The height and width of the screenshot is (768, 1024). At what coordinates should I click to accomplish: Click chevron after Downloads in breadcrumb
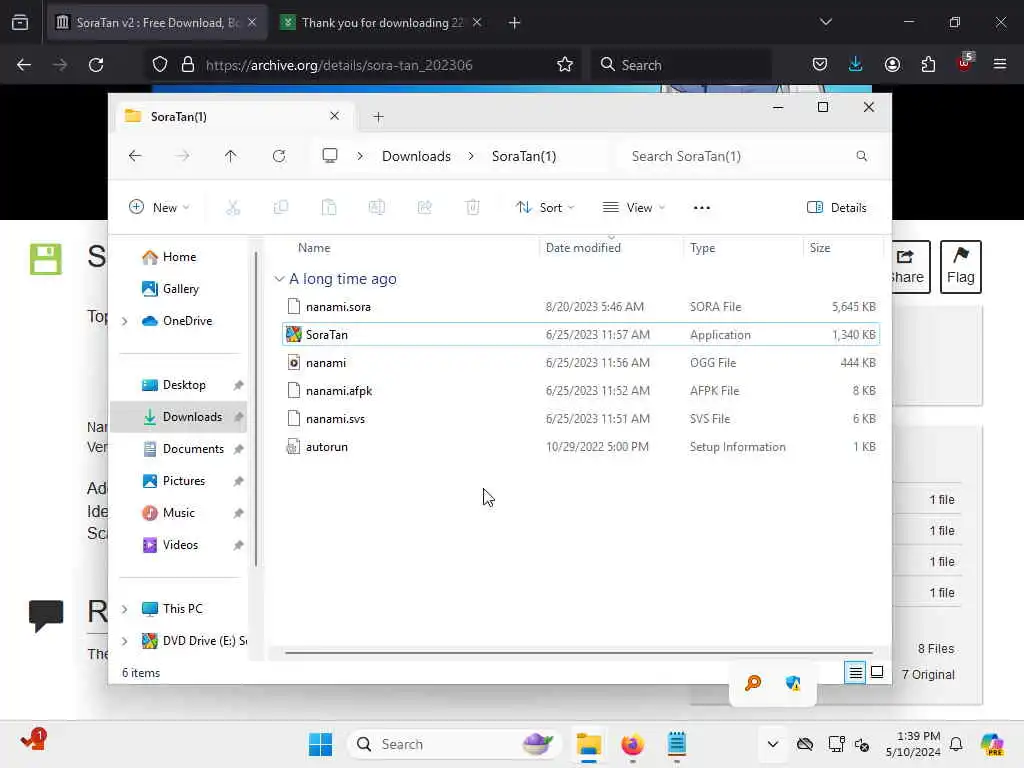point(471,156)
